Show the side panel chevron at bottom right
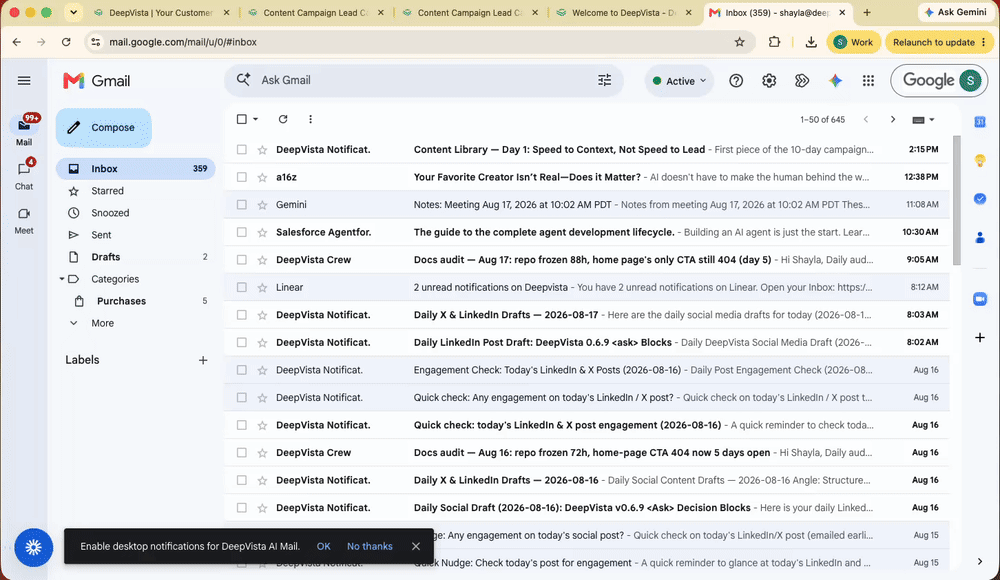The height and width of the screenshot is (580, 1000). [980, 561]
